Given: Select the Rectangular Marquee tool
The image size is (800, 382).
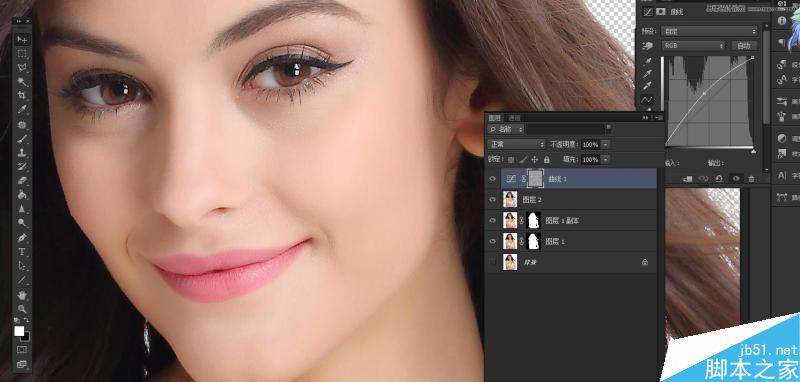Looking at the screenshot, I should click(x=22, y=54).
